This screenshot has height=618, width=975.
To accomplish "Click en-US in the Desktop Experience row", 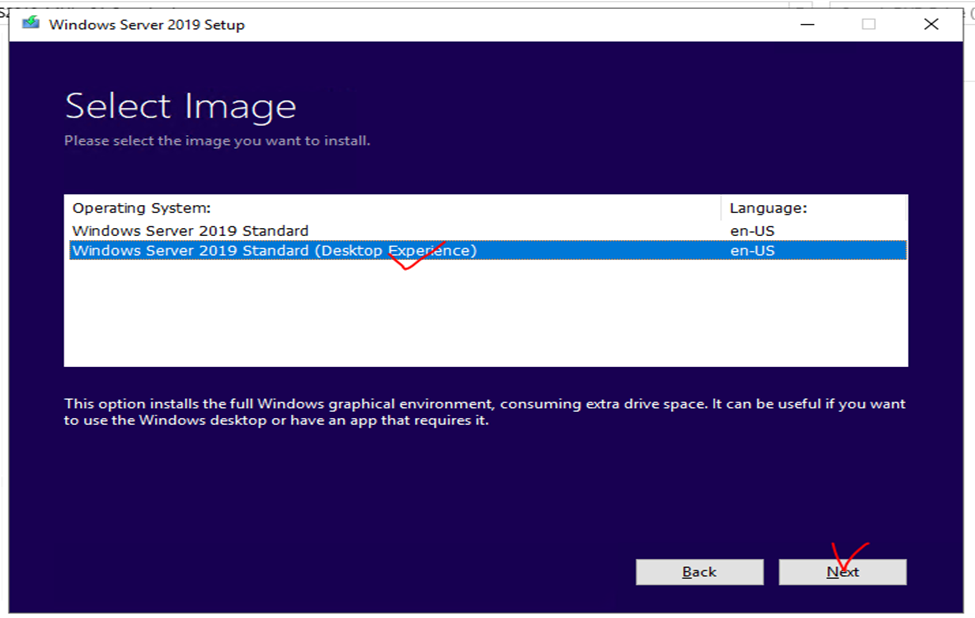I will coord(752,251).
